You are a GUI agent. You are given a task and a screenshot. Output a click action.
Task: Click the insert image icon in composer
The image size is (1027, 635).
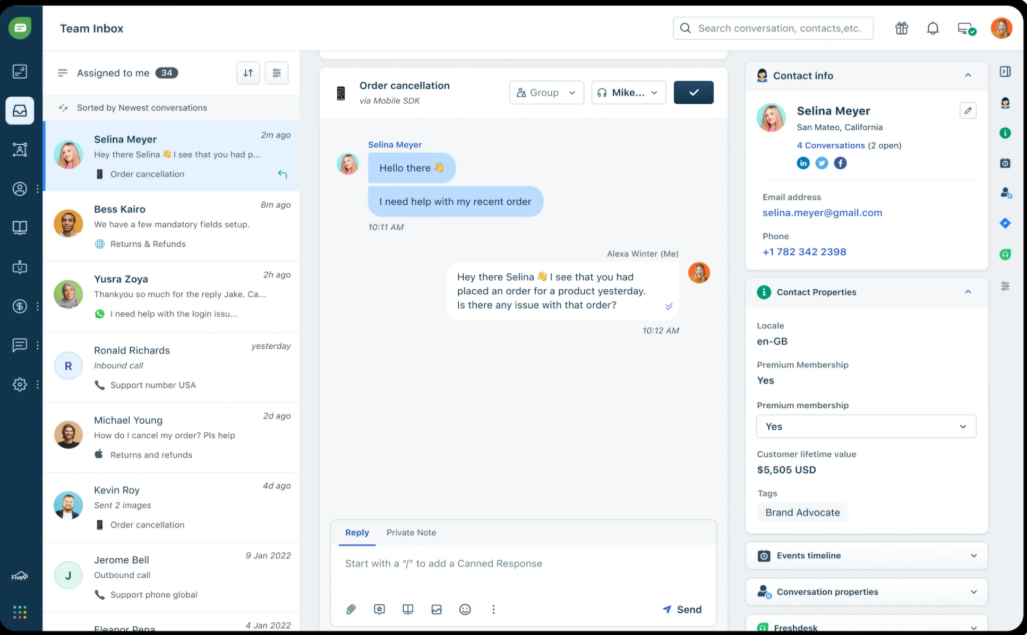click(x=436, y=609)
